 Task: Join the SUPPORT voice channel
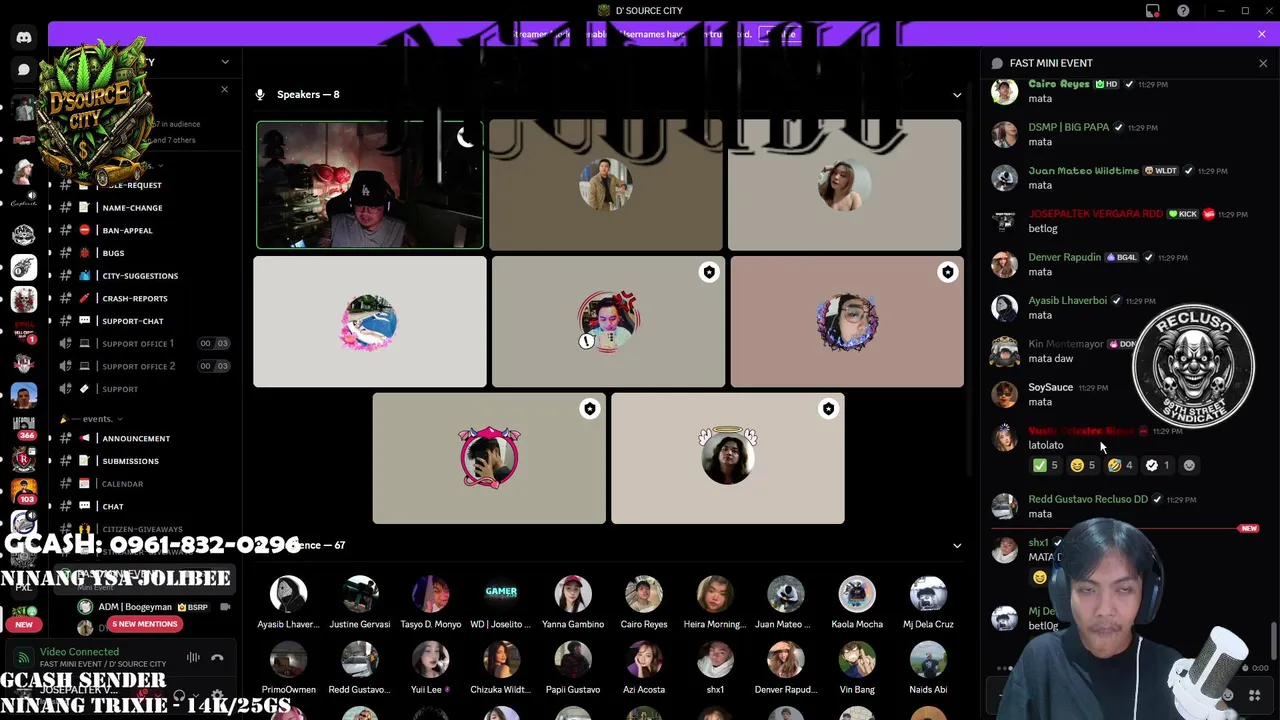(x=120, y=389)
